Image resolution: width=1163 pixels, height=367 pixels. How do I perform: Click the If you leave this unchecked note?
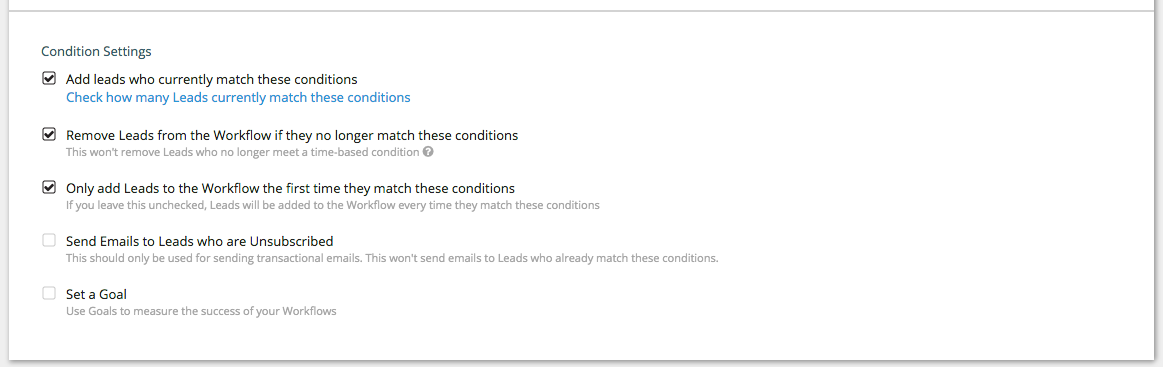click(333, 205)
